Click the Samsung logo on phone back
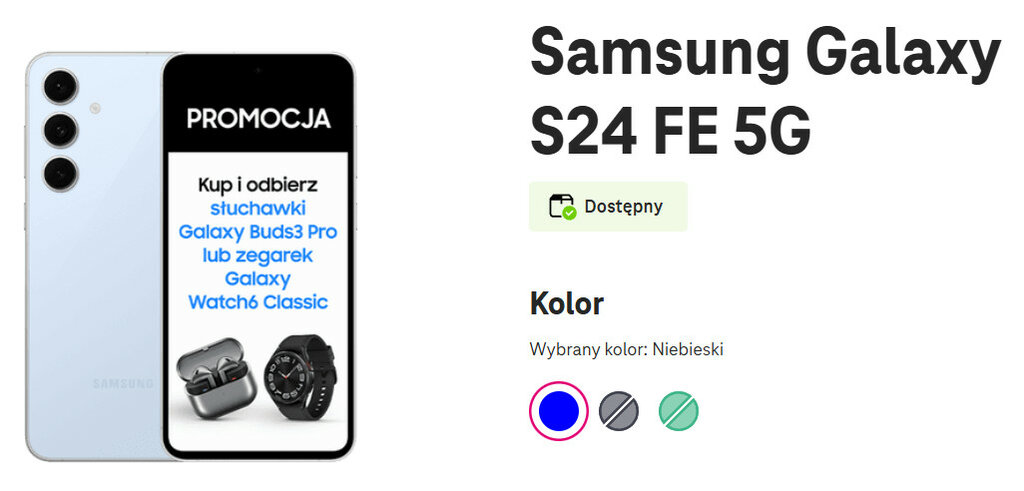This screenshot has height=491, width=1024. 124,383
